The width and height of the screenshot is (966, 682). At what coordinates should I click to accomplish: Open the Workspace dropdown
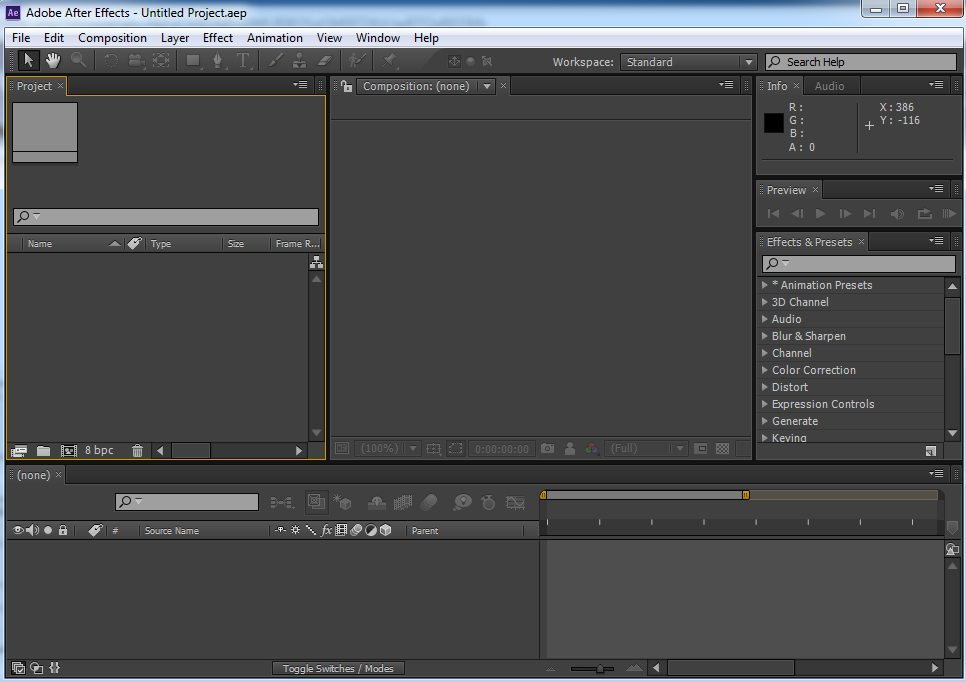pyautogui.click(x=688, y=62)
